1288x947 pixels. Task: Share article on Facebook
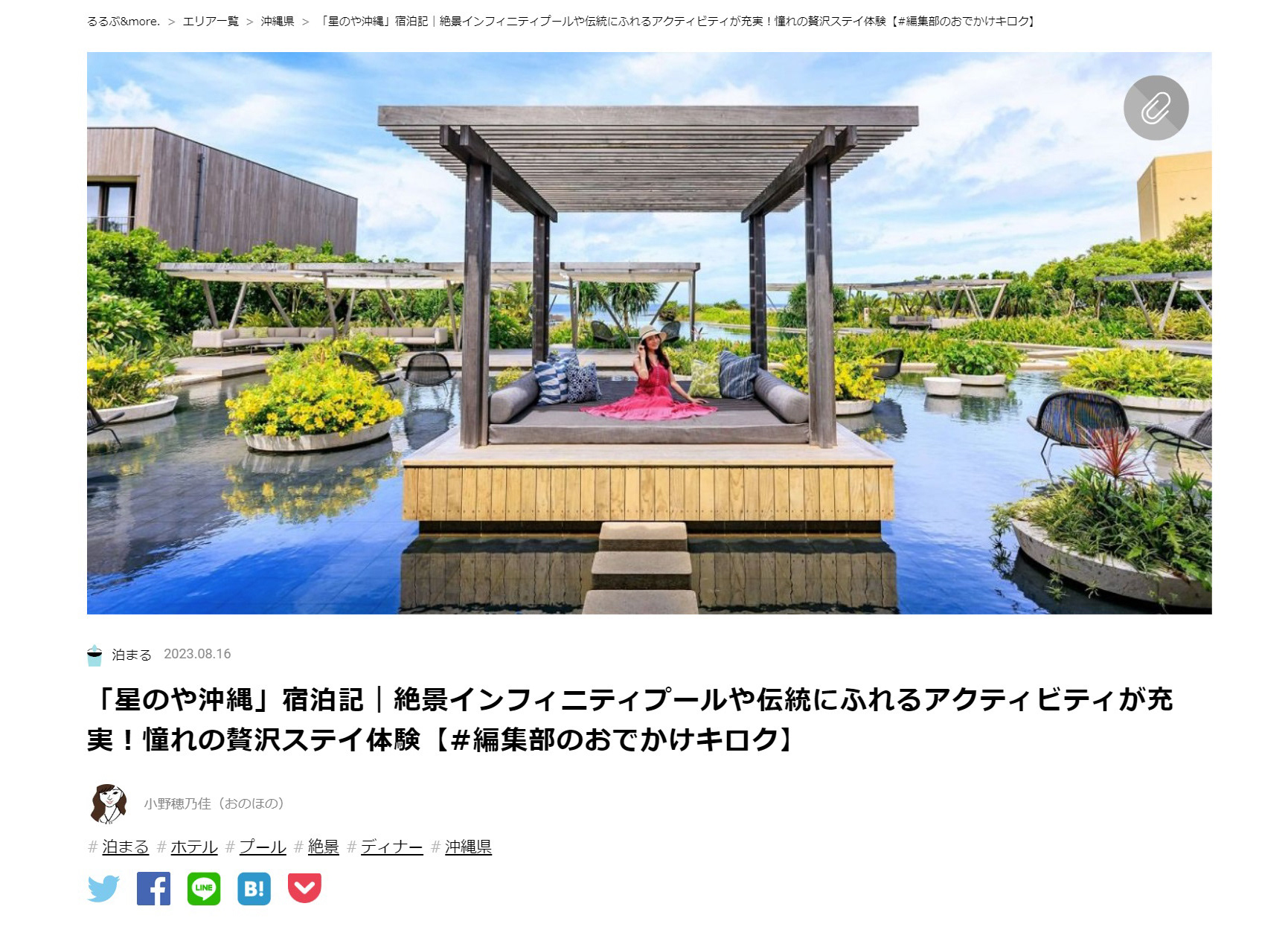click(x=153, y=888)
